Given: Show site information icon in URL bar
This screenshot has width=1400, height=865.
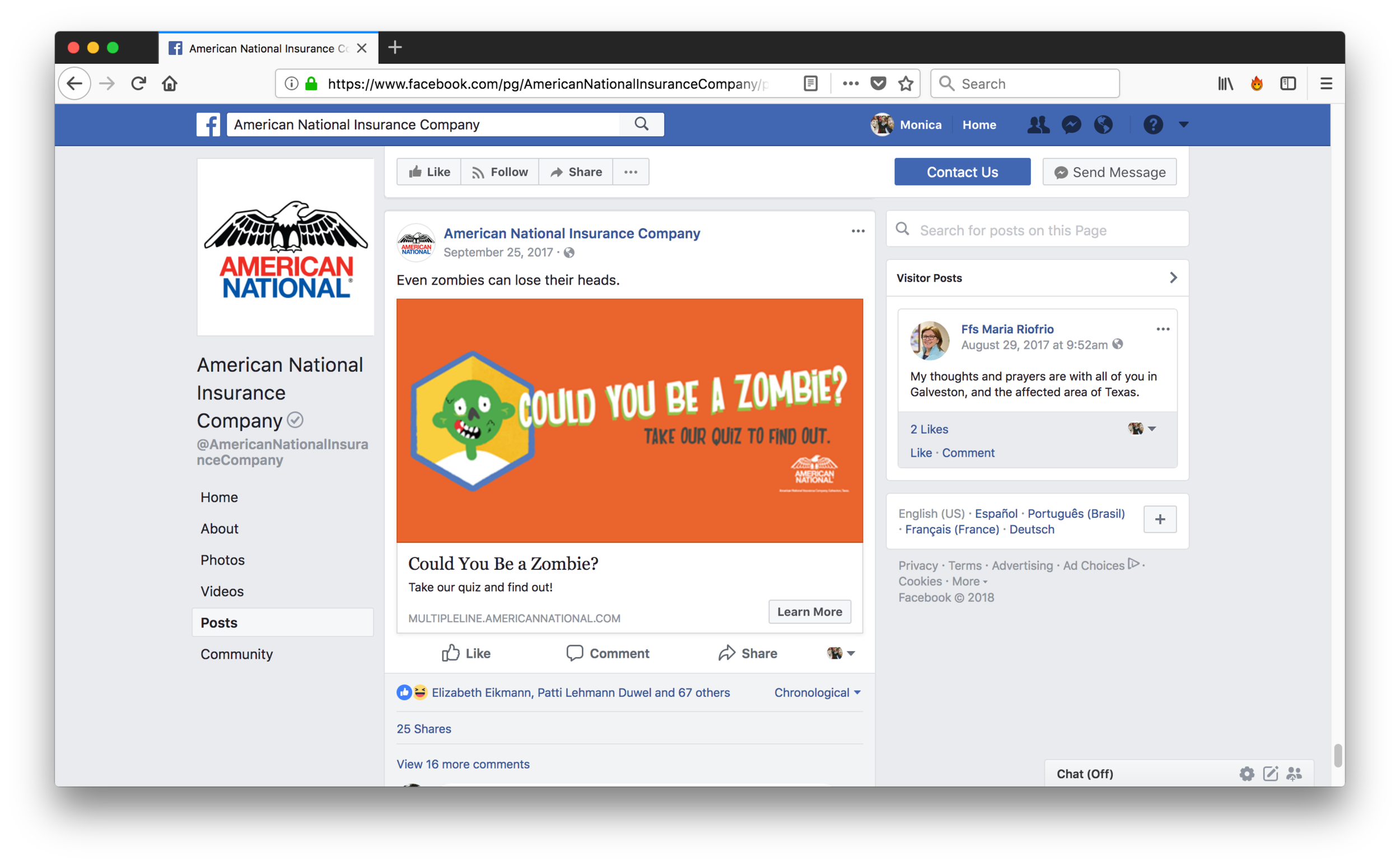Looking at the screenshot, I should click(291, 83).
